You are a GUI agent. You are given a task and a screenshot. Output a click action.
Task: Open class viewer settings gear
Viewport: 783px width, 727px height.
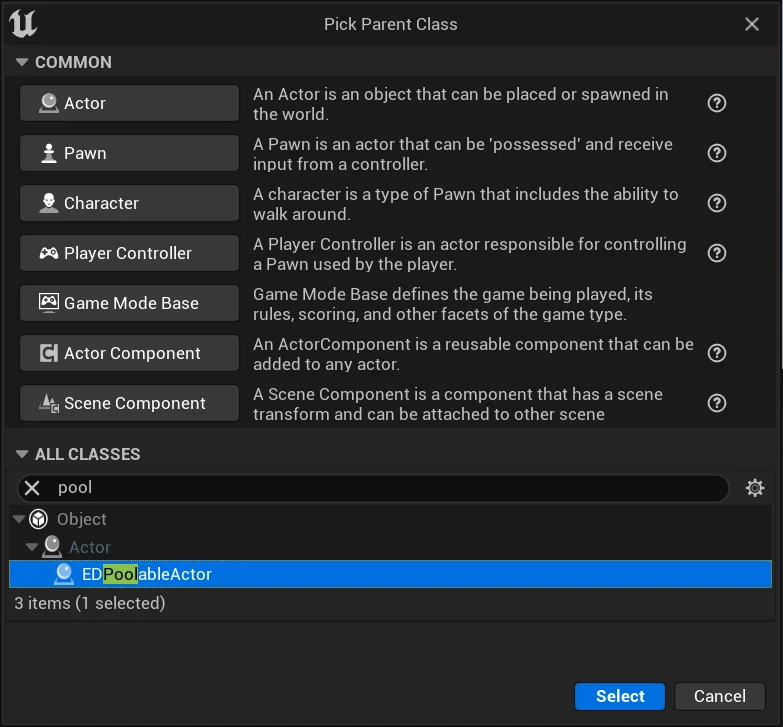(755, 488)
